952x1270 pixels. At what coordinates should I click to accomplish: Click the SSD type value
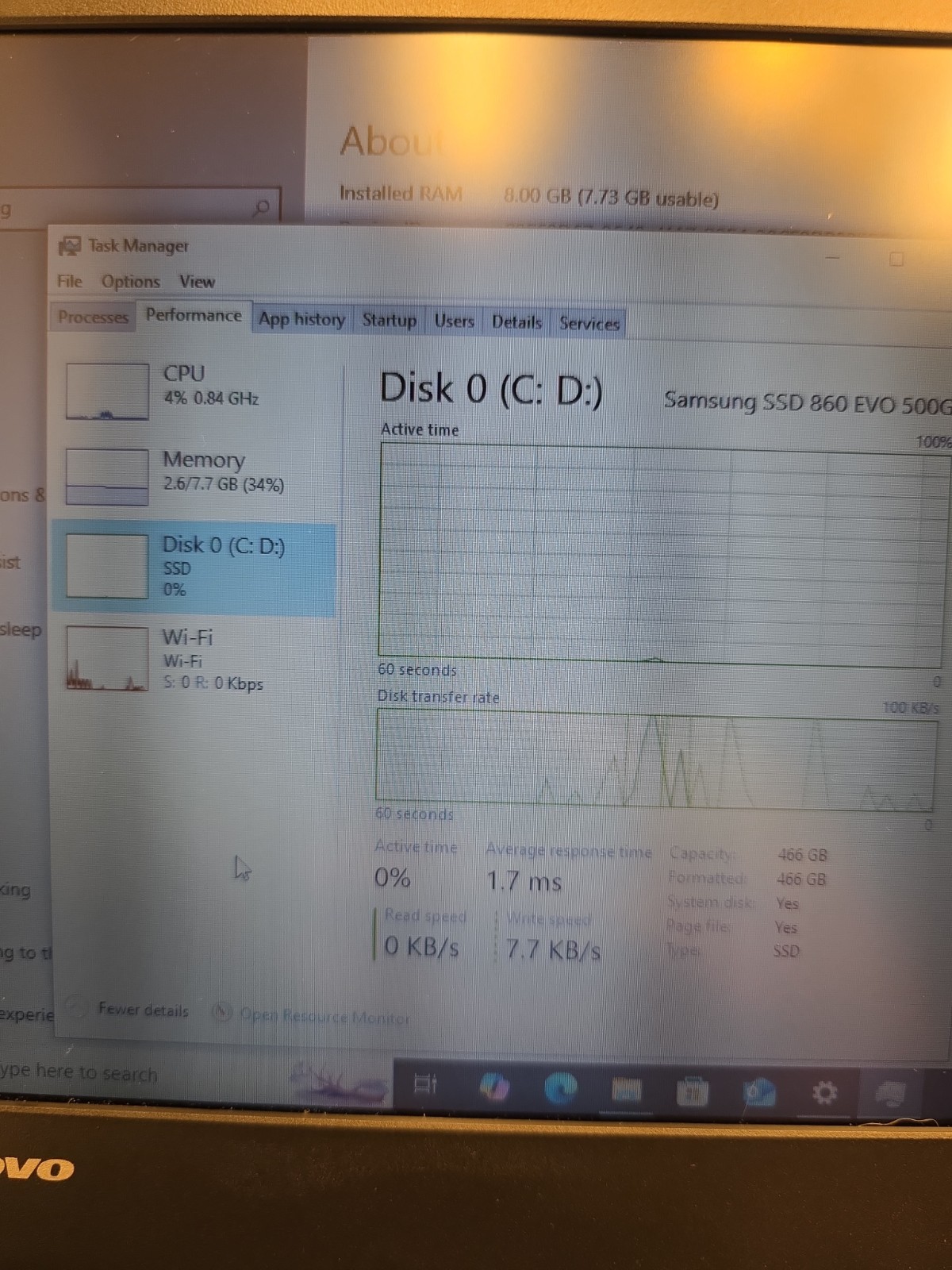[x=786, y=951]
